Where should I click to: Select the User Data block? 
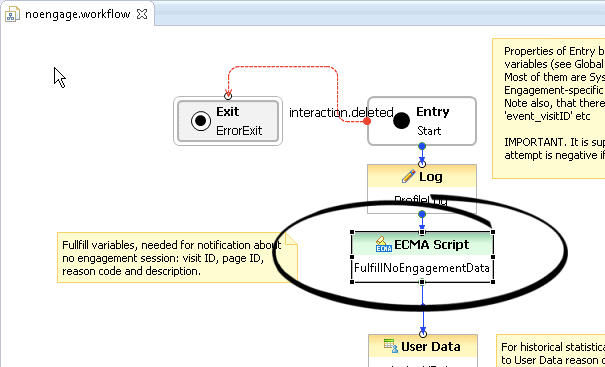422,350
